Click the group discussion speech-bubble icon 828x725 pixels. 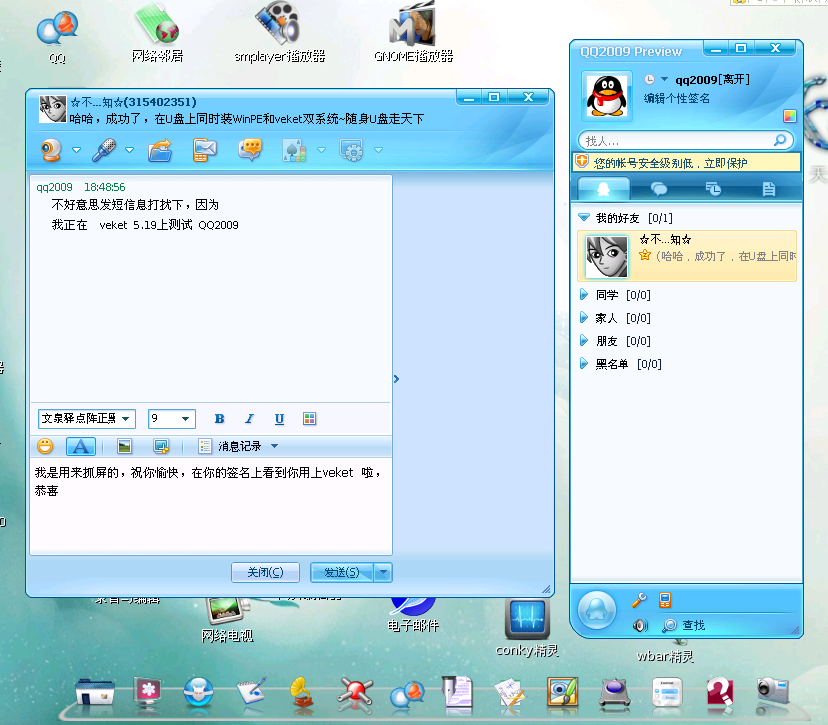click(250, 150)
